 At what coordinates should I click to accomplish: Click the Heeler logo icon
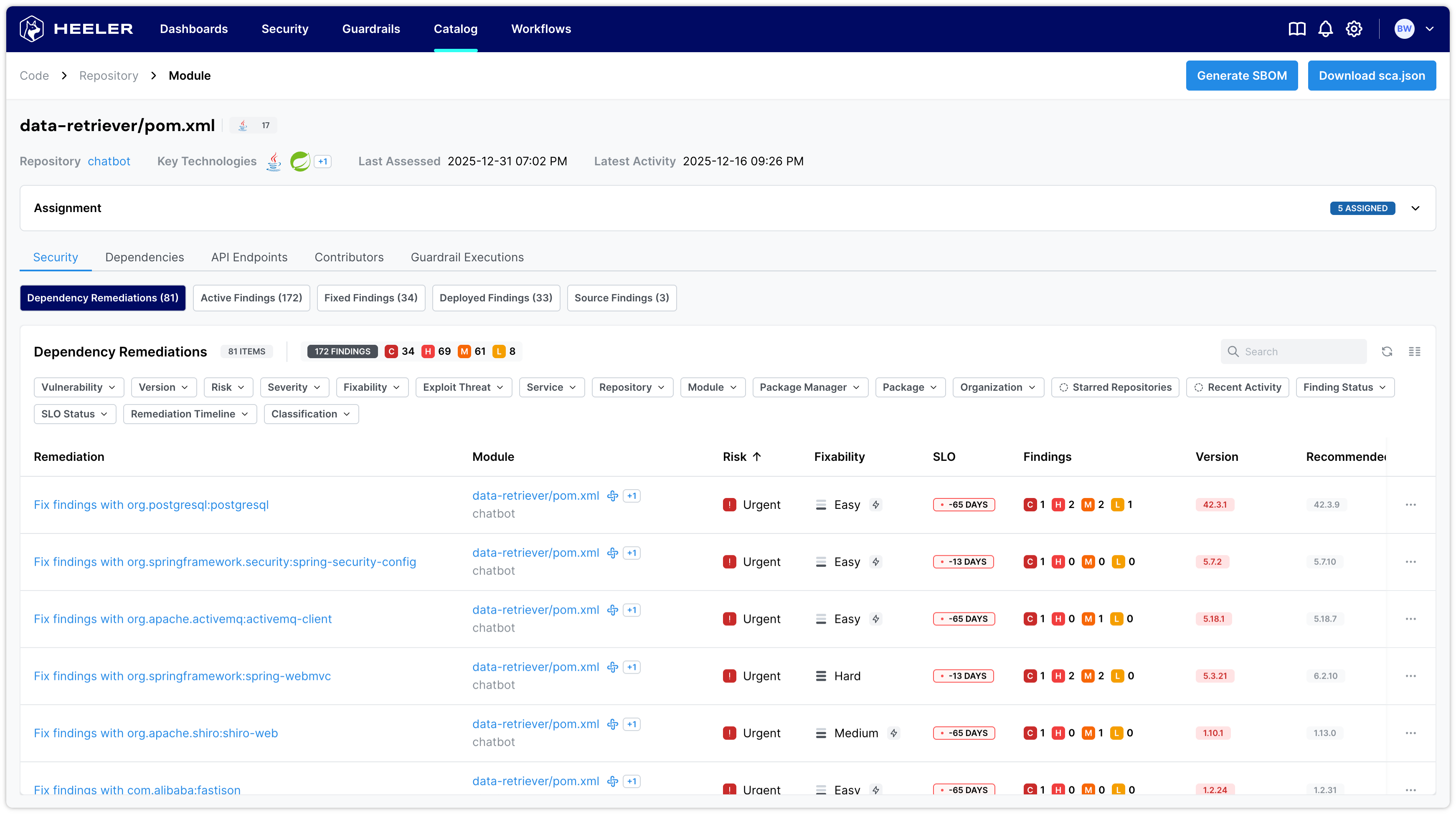click(x=32, y=29)
